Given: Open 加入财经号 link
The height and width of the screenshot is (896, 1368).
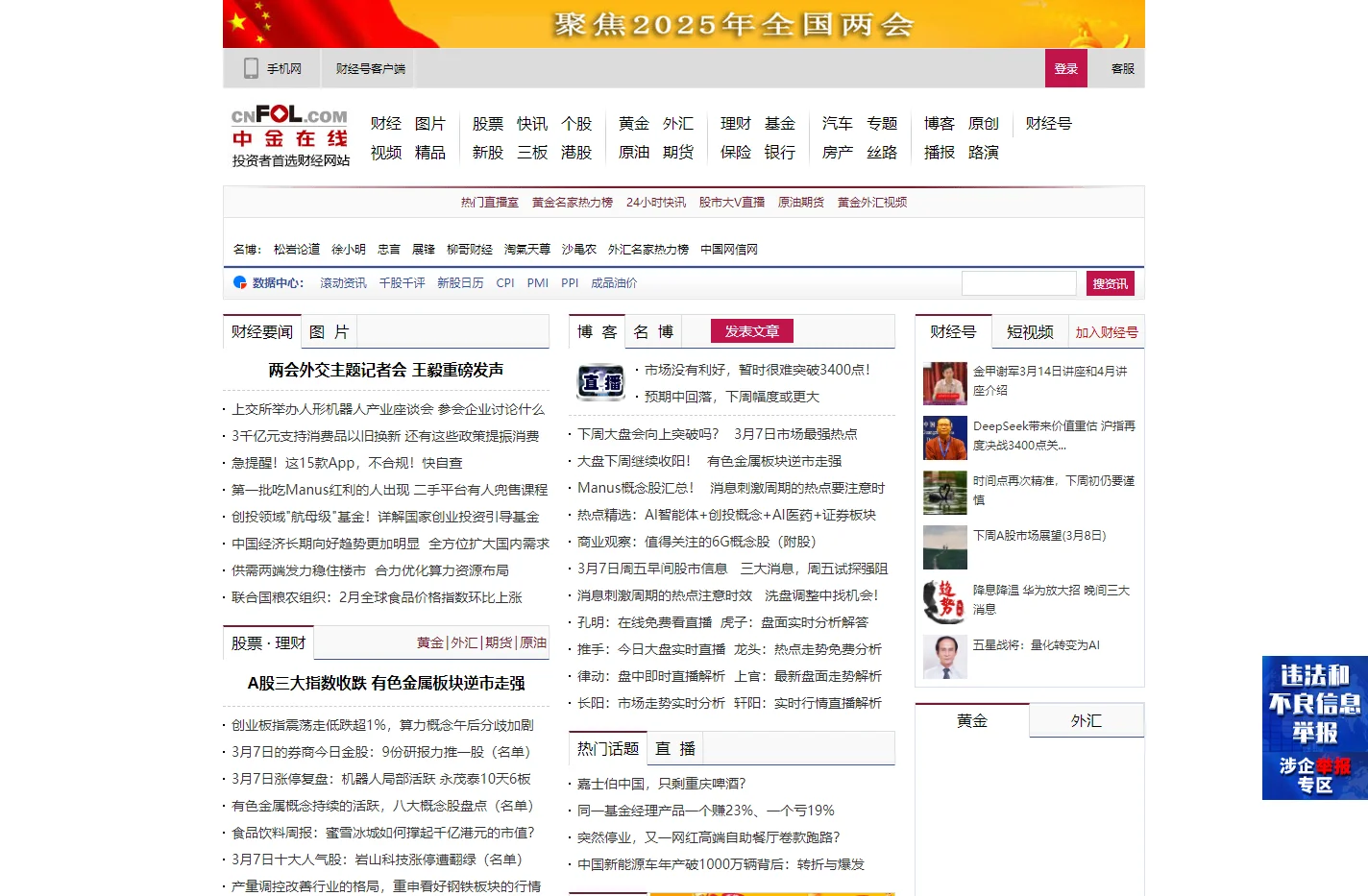Looking at the screenshot, I should 1107,332.
